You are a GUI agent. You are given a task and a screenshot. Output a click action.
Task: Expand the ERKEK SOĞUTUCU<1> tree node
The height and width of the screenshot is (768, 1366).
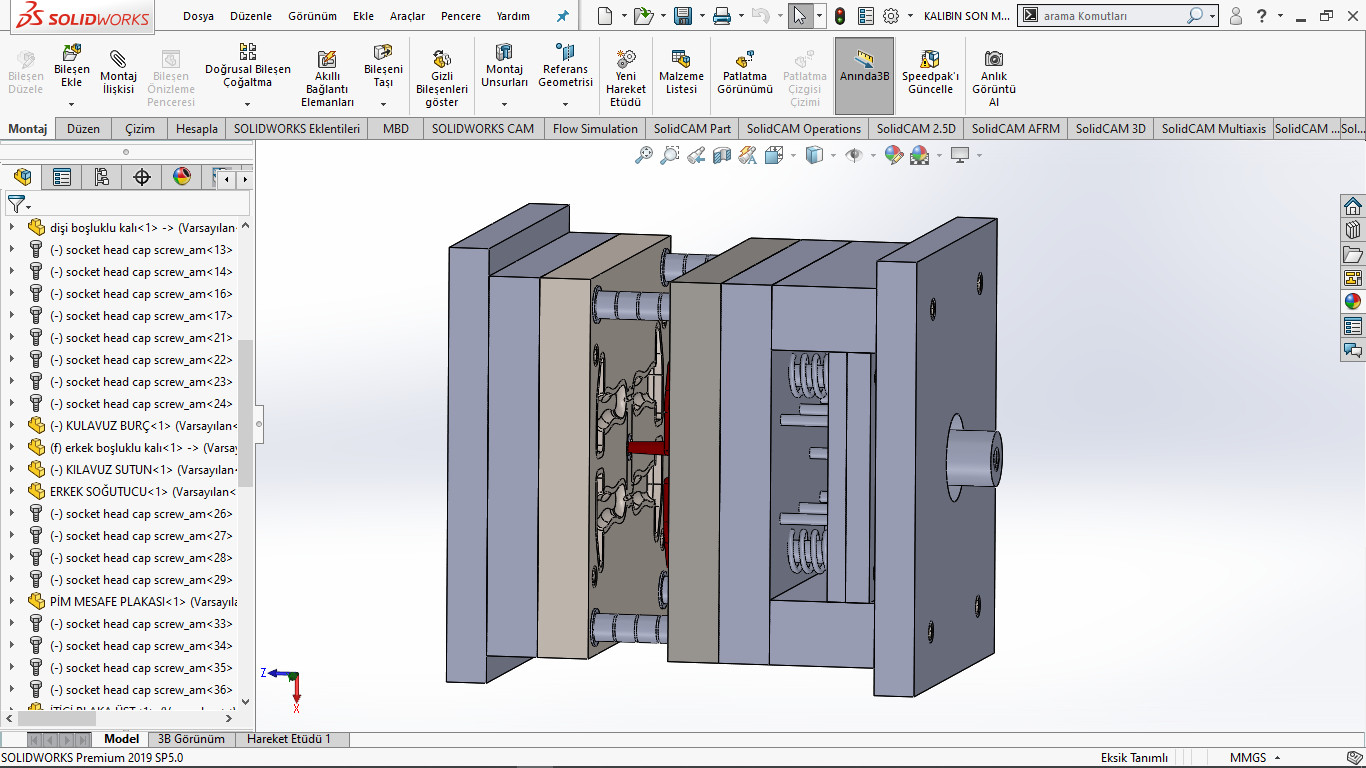12,492
